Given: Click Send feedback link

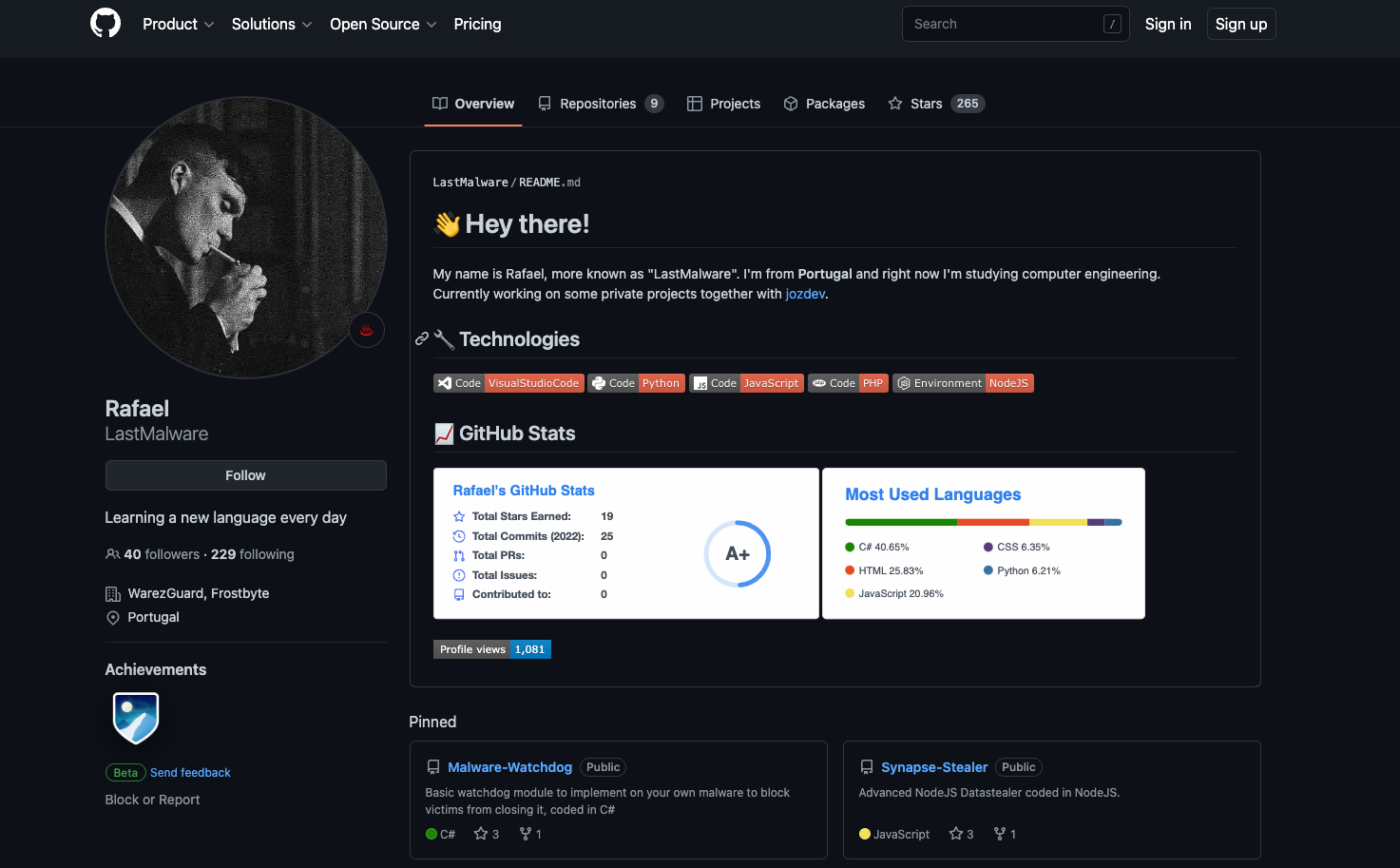Looking at the screenshot, I should click(x=190, y=773).
